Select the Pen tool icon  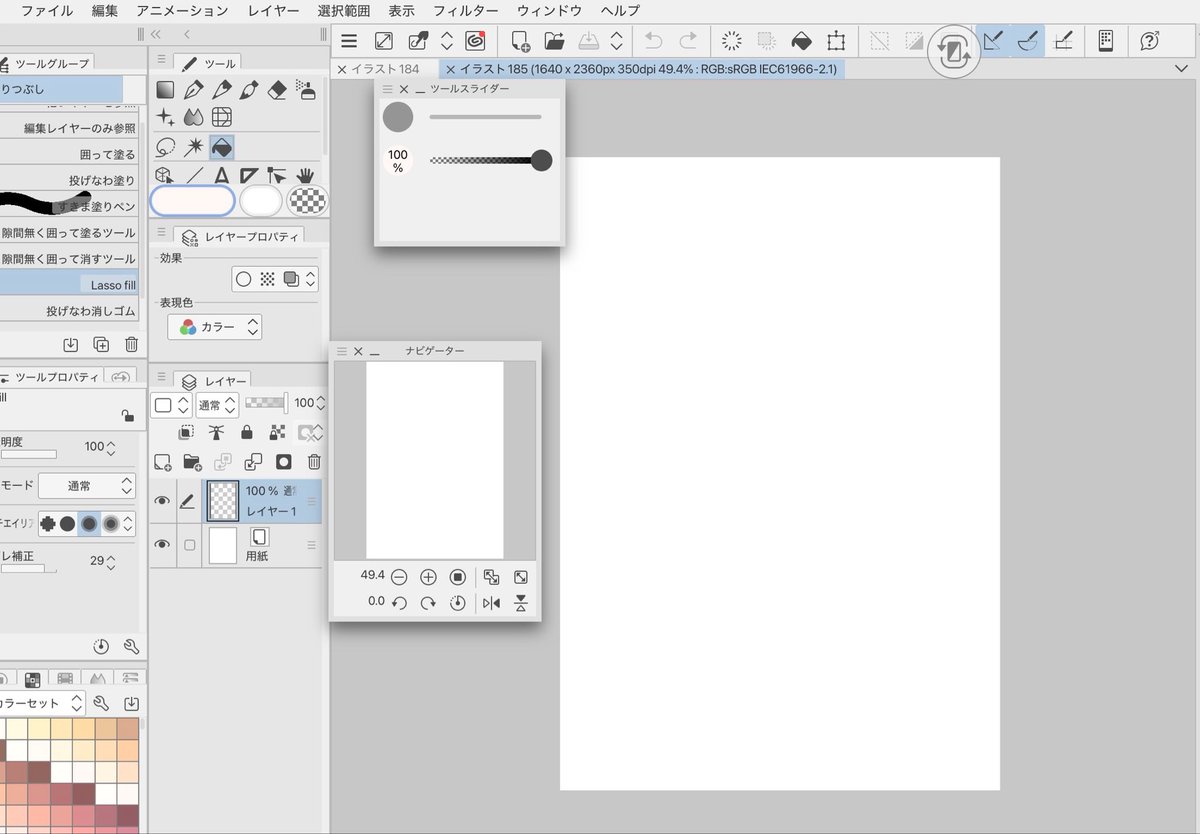click(193, 91)
